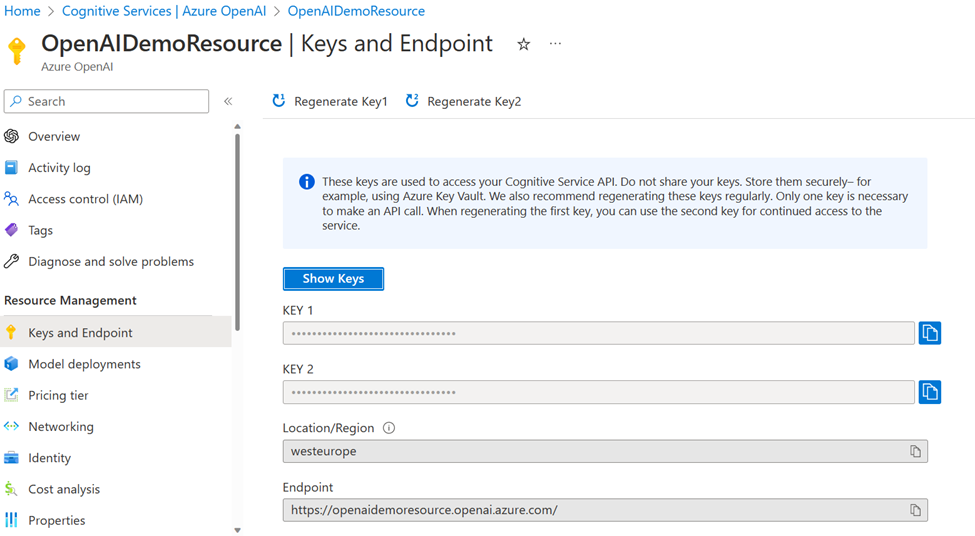Screen dimensions: 975x536
Task: Click the Pricing tier icon
Action: coord(11,394)
